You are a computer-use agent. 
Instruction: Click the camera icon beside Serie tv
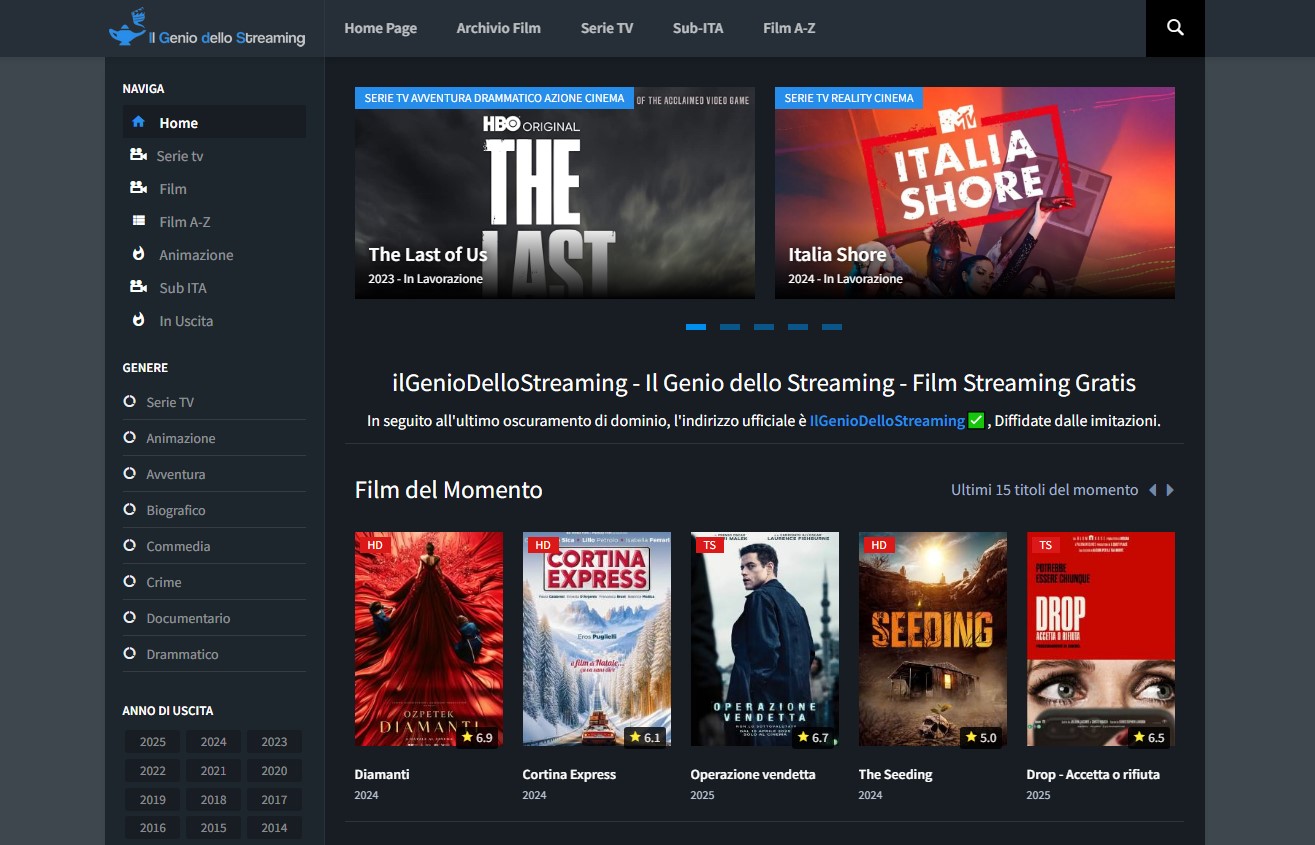(x=138, y=155)
